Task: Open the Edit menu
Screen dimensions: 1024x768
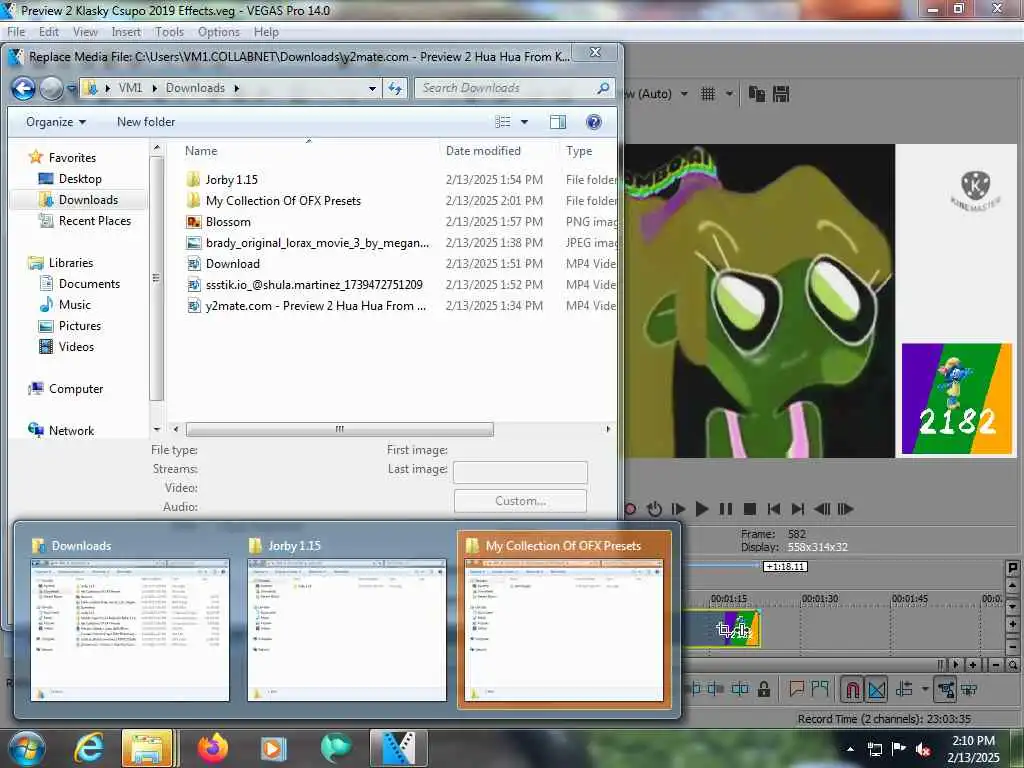Action: pyautogui.click(x=48, y=32)
